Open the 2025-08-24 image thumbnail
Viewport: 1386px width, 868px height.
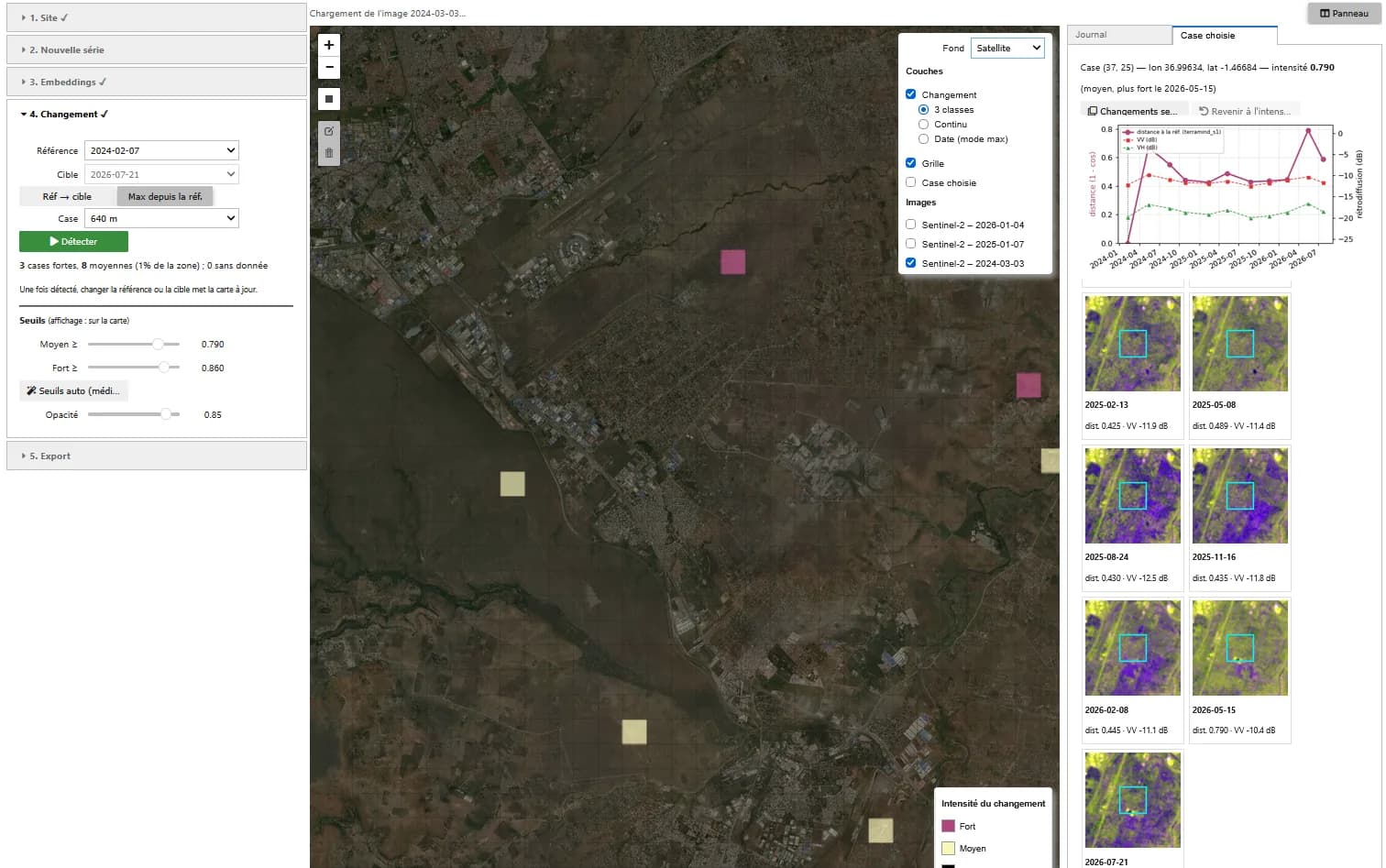click(x=1133, y=496)
